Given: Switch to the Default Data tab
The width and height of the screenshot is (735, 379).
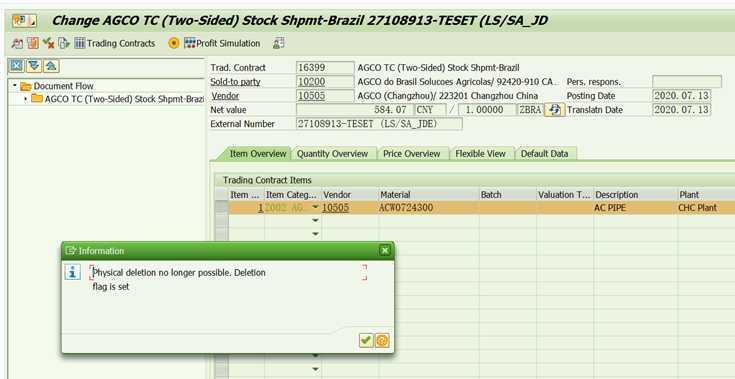Looking at the screenshot, I should (x=545, y=154).
